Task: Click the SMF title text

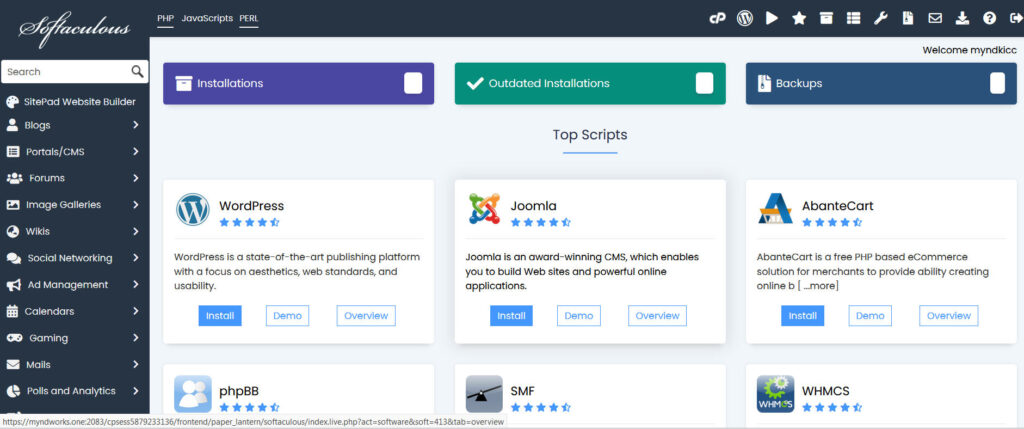Action: (x=522, y=391)
